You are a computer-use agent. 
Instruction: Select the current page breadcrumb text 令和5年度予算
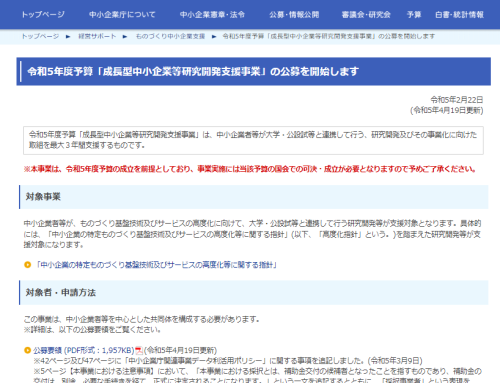coord(329,36)
